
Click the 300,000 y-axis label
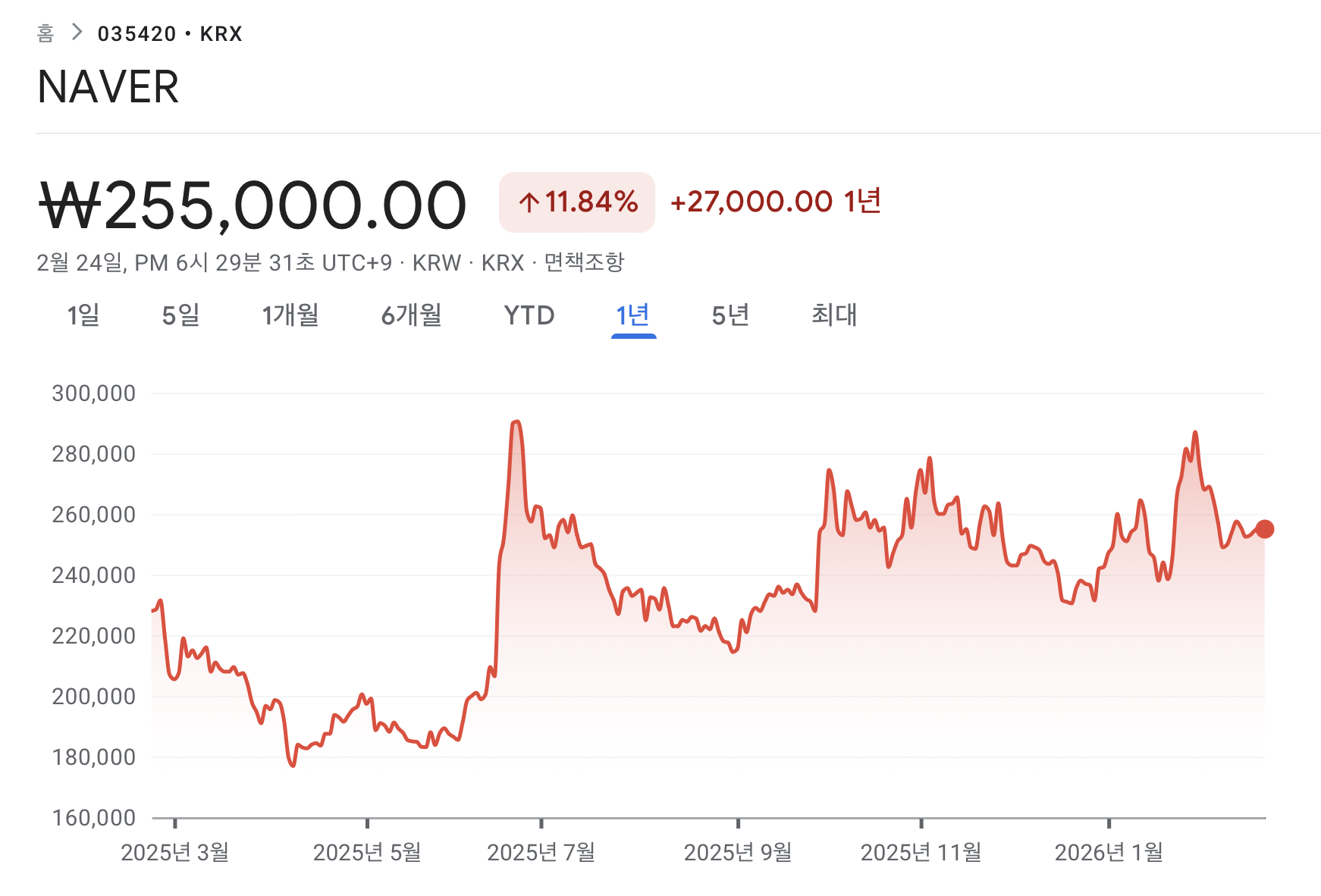(x=93, y=393)
